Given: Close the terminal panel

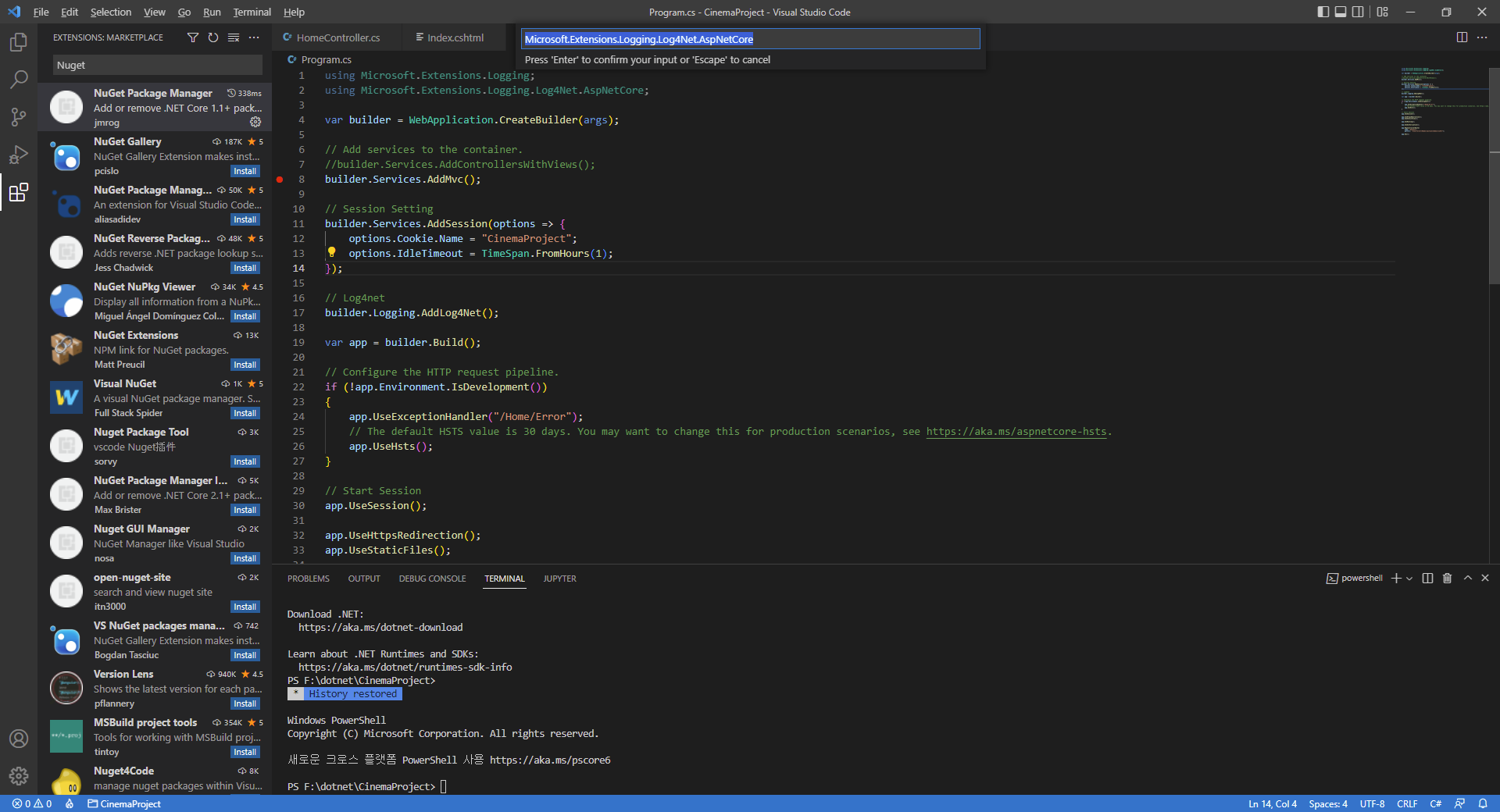Looking at the screenshot, I should coord(1485,579).
